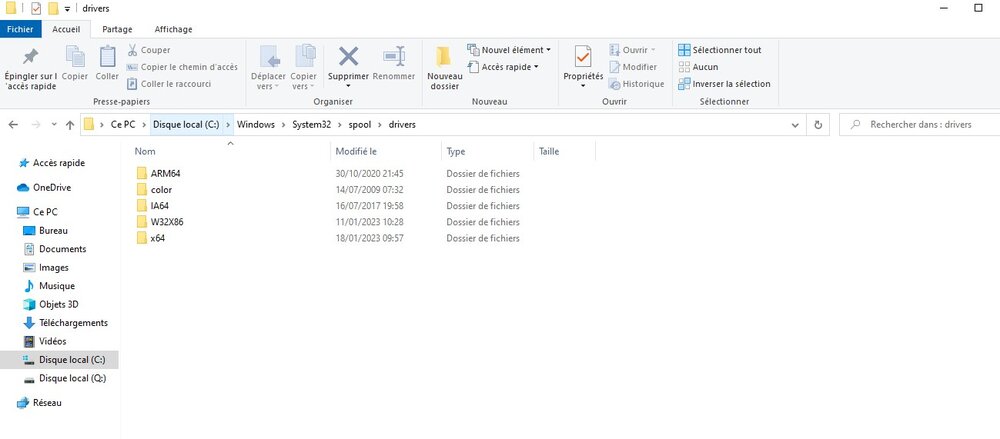The height and width of the screenshot is (439, 1000).
Task: Open the W32X86 folder
Action: pos(165,222)
